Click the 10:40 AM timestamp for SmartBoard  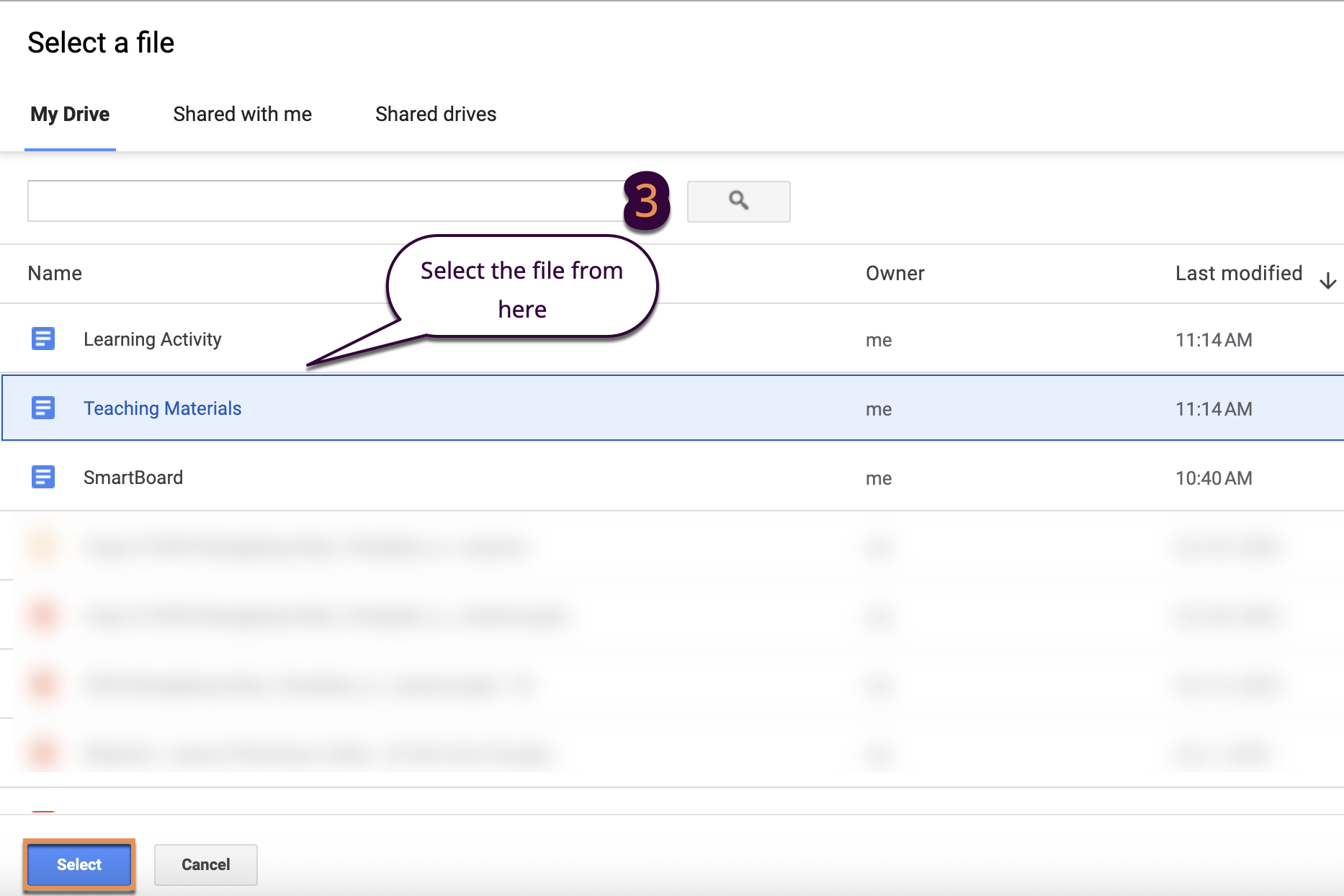pos(1214,478)
